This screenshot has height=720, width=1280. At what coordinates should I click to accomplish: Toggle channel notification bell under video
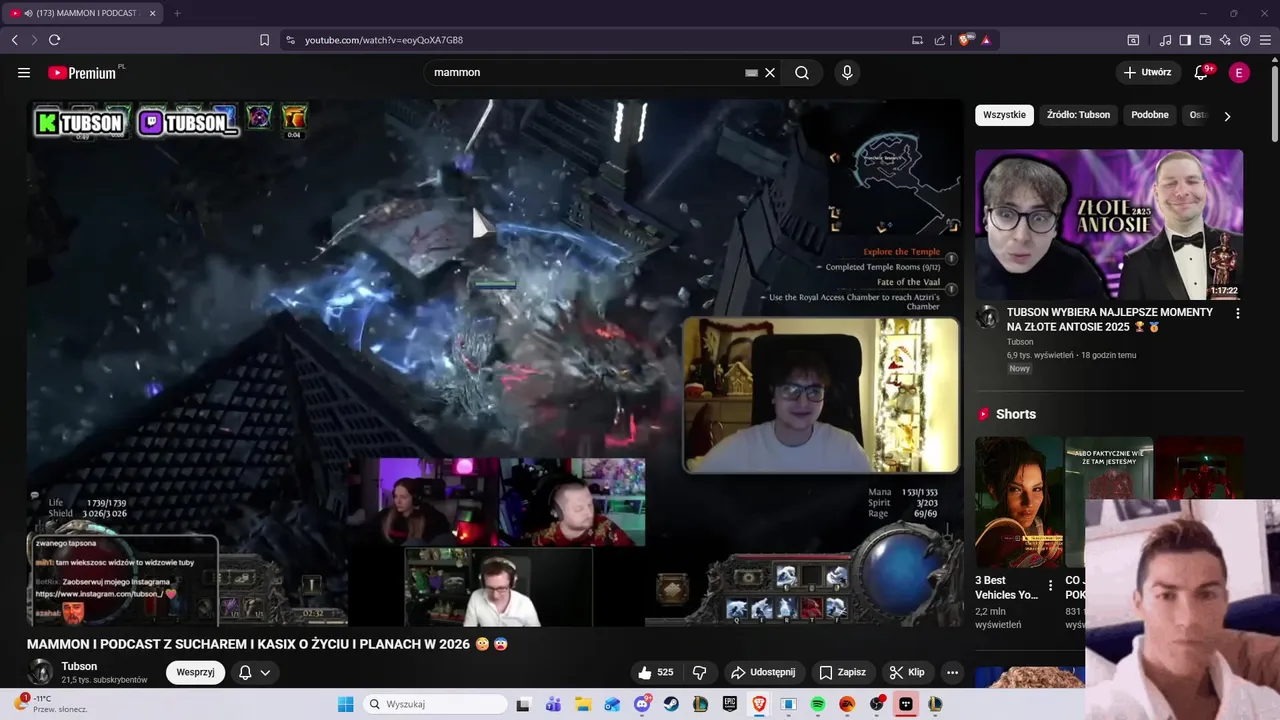[245, 673]
